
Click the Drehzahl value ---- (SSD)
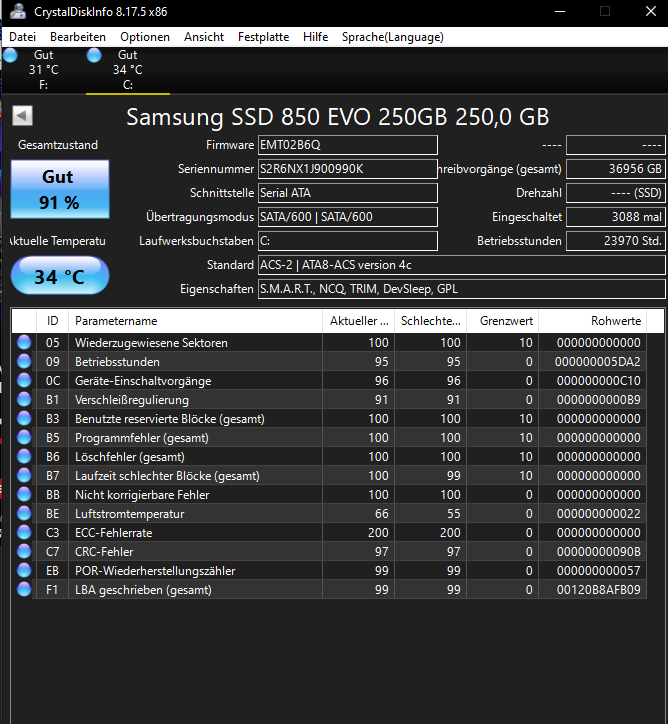pyautogui.click(x=615, y=193)
